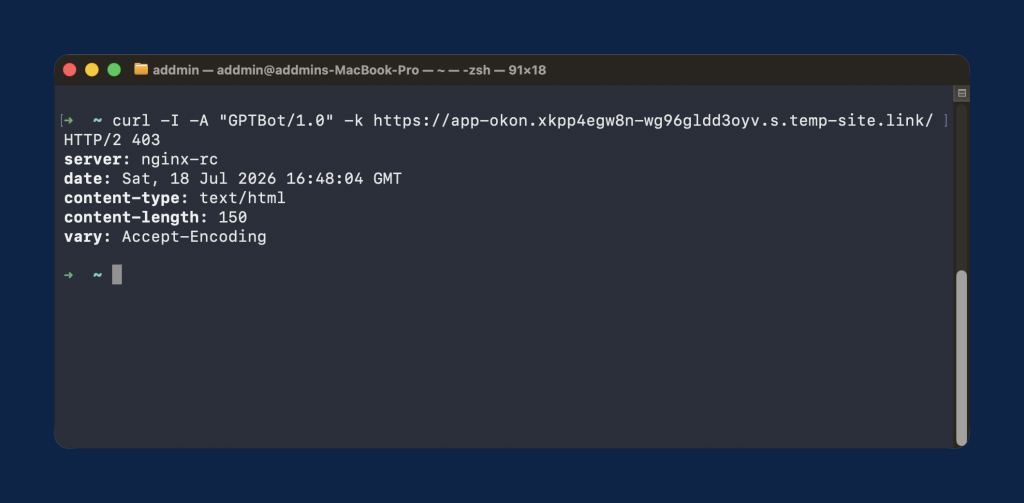Click the content-length: 150 line
The width and height of the screenshot is (1024, 503).
pyautogui.click(x=155, y=218)
